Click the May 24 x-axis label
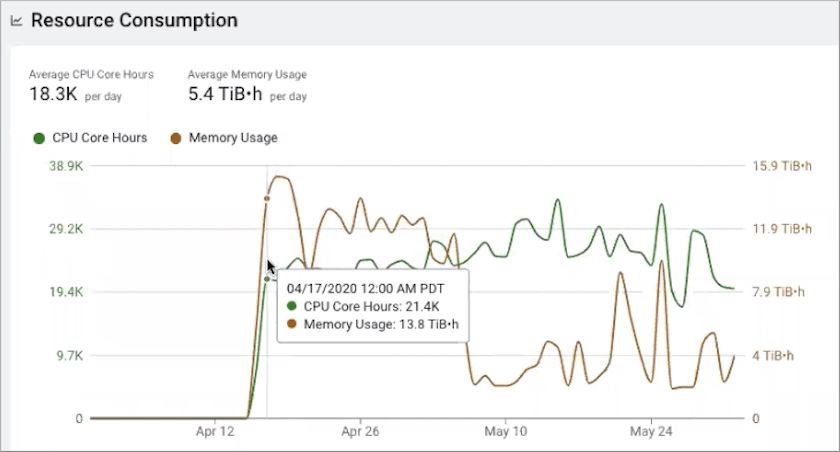The height and width of the screenshot is (452, 840). coord(651,433)
